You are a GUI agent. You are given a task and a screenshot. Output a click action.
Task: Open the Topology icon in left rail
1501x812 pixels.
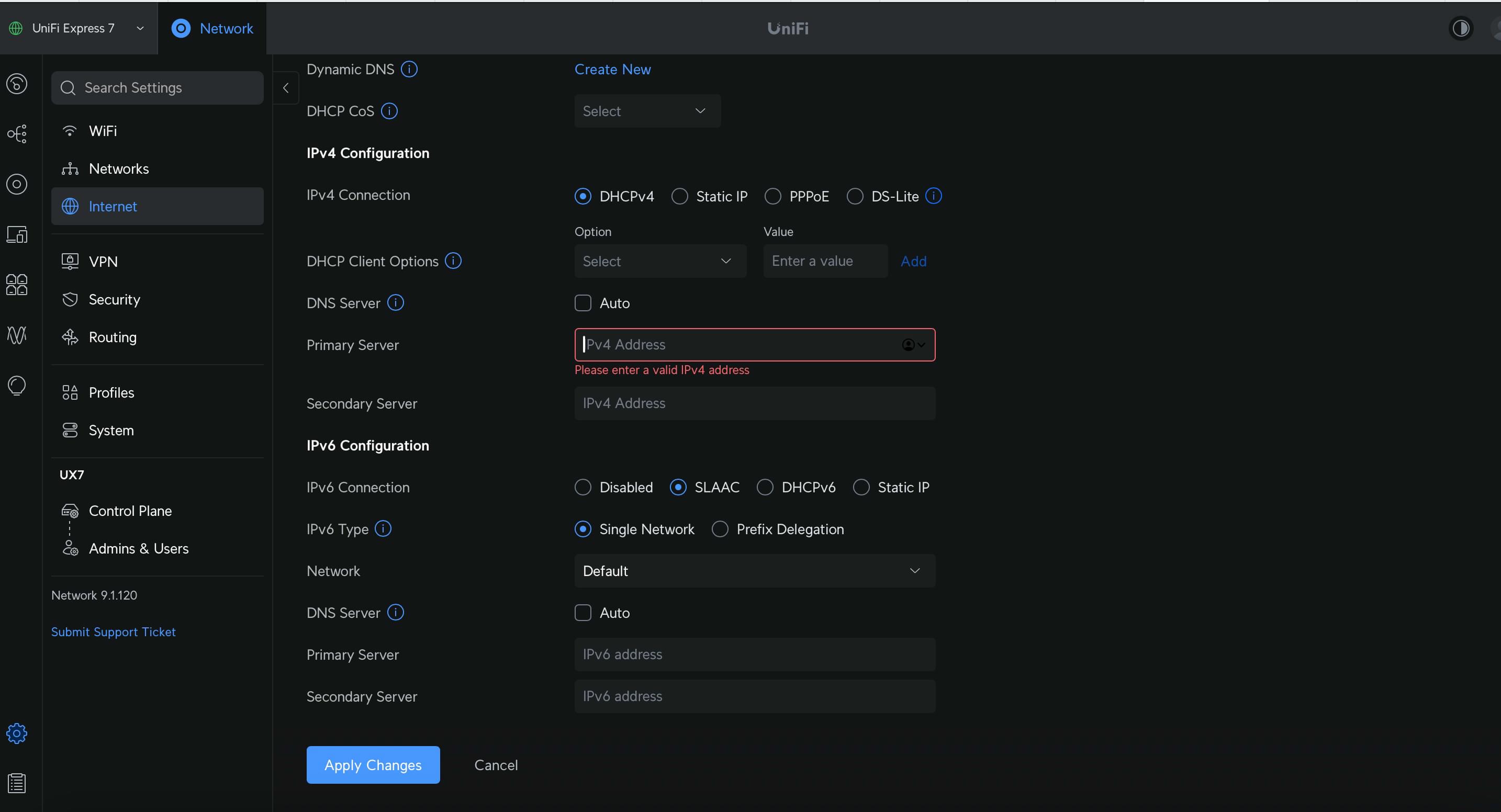click(x=17, y=134)
